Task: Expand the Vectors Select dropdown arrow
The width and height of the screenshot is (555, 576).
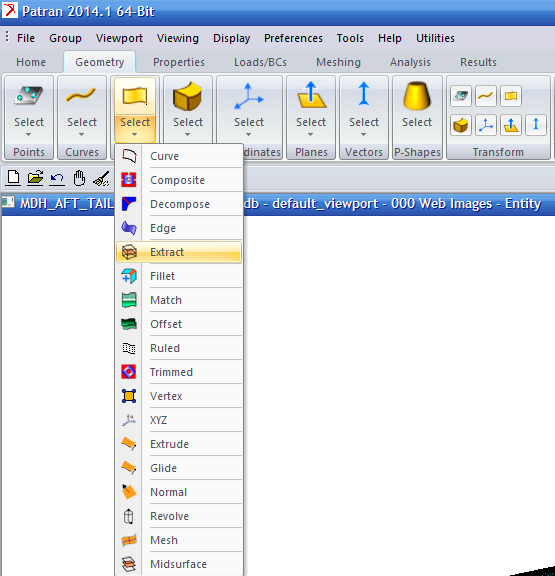Action: pyautogui.click(x=364, y=135)
